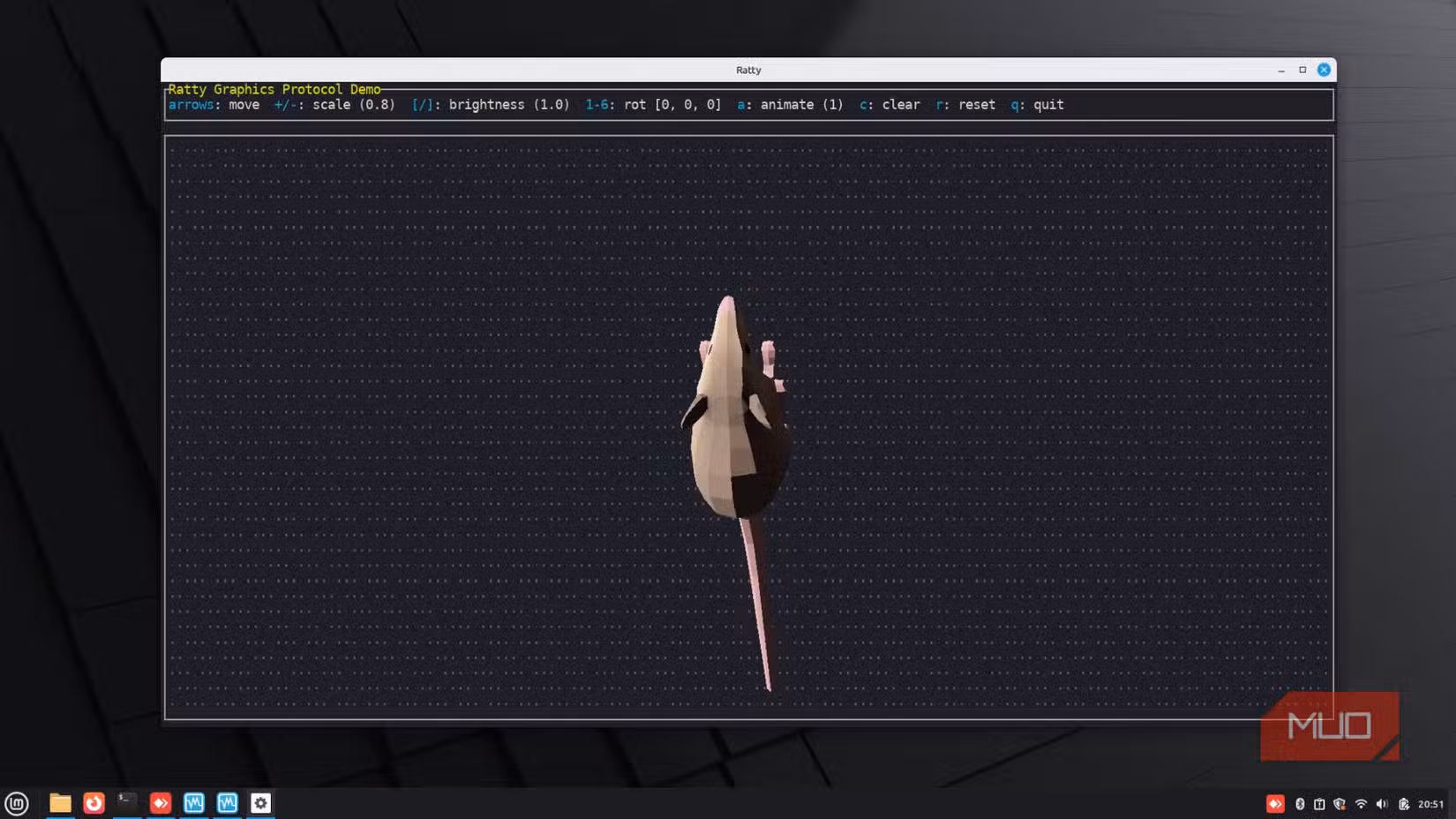1456x819 pixels.
Task: Click the "a: animate (1)" hint text
Action: coord(791,104)
